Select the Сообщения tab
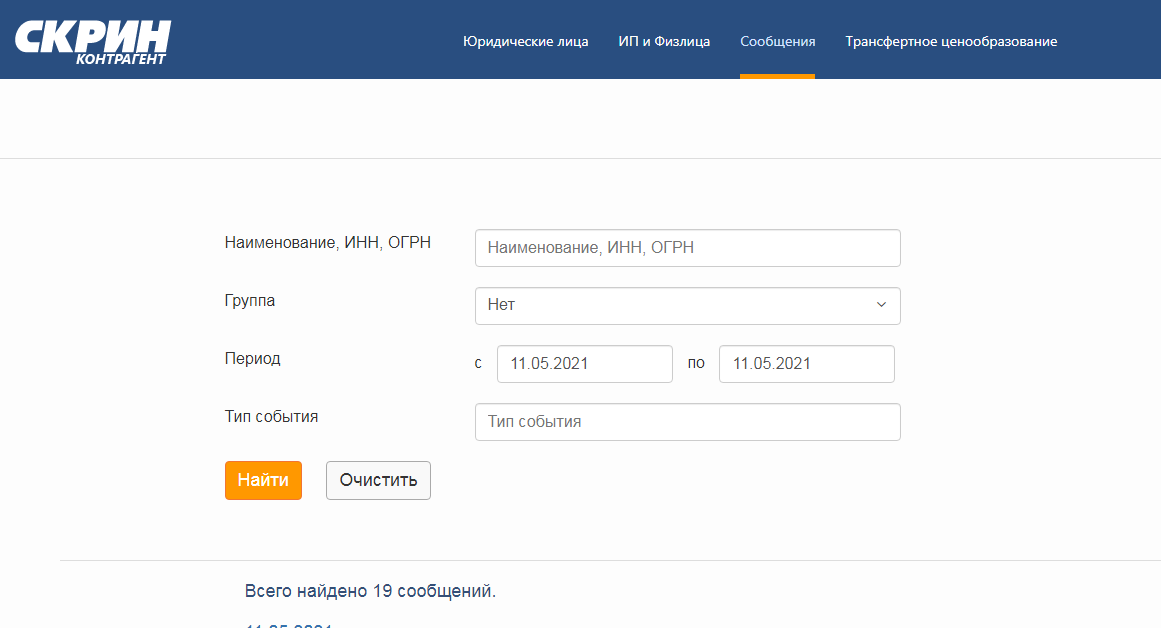This screenshot has height=628, width=1161. click(777, 41)
